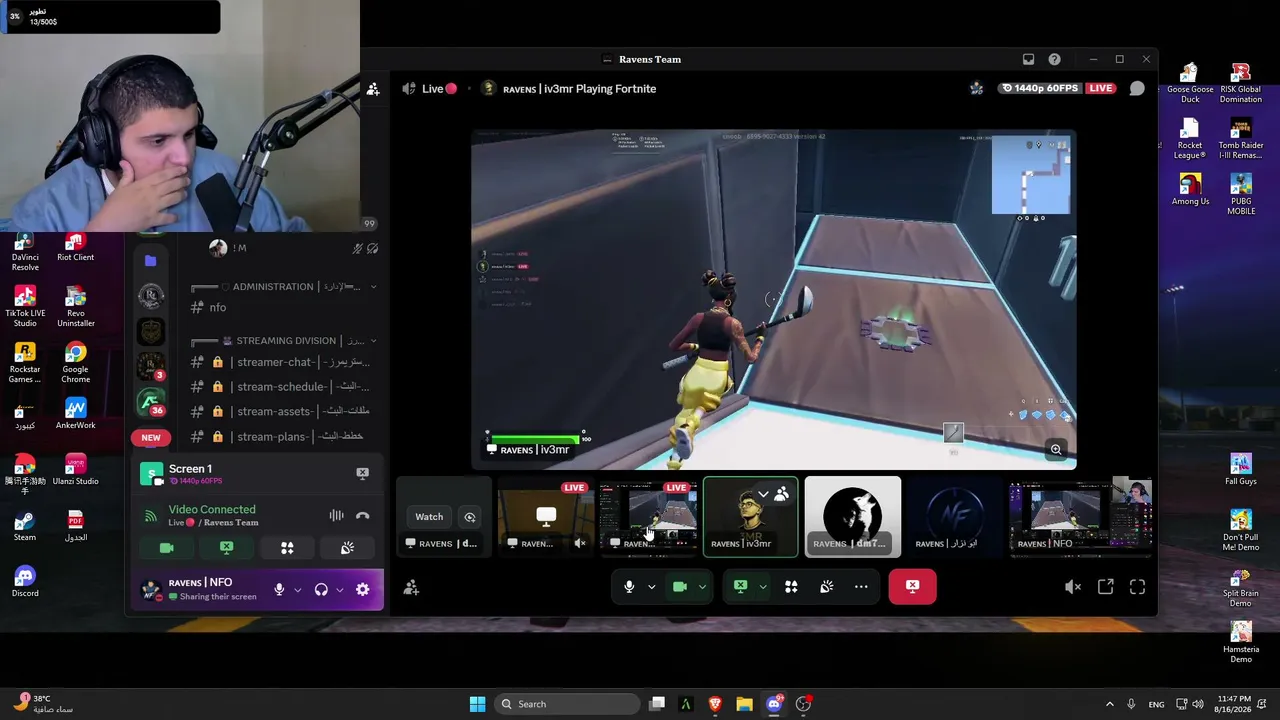Hang up using the voice panel disconnect icon
Viewport: 1280px width, 720px height.
coord(362,516)
